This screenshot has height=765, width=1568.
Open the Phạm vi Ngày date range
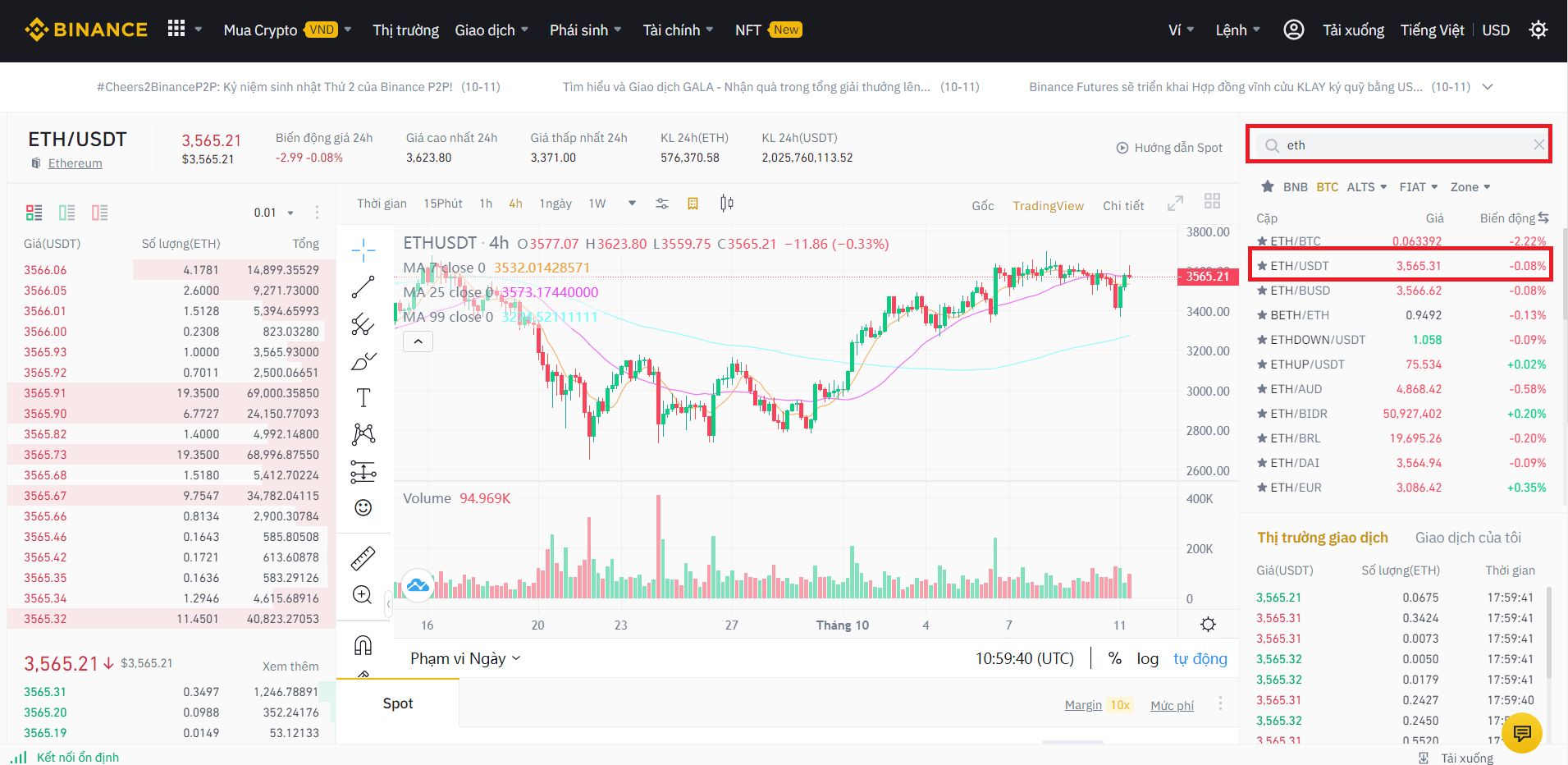pyautogui.click(x=465, y=658)
